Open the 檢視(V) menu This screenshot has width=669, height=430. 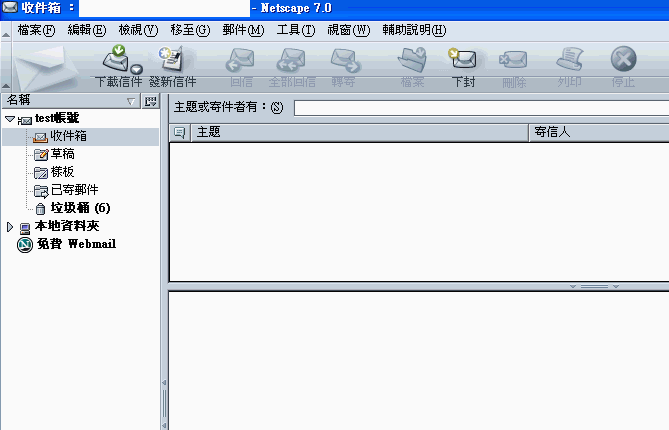click(x=138, y=30)
